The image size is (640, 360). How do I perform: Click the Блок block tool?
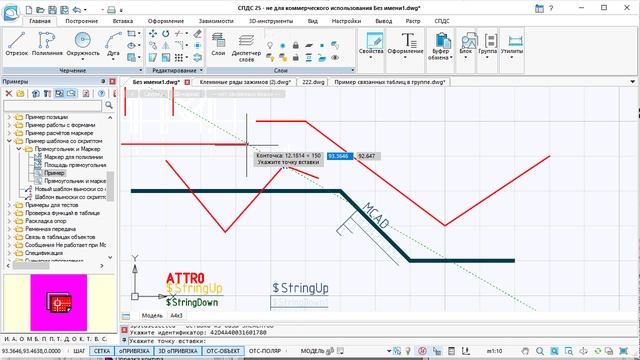(x=466, y=45)
